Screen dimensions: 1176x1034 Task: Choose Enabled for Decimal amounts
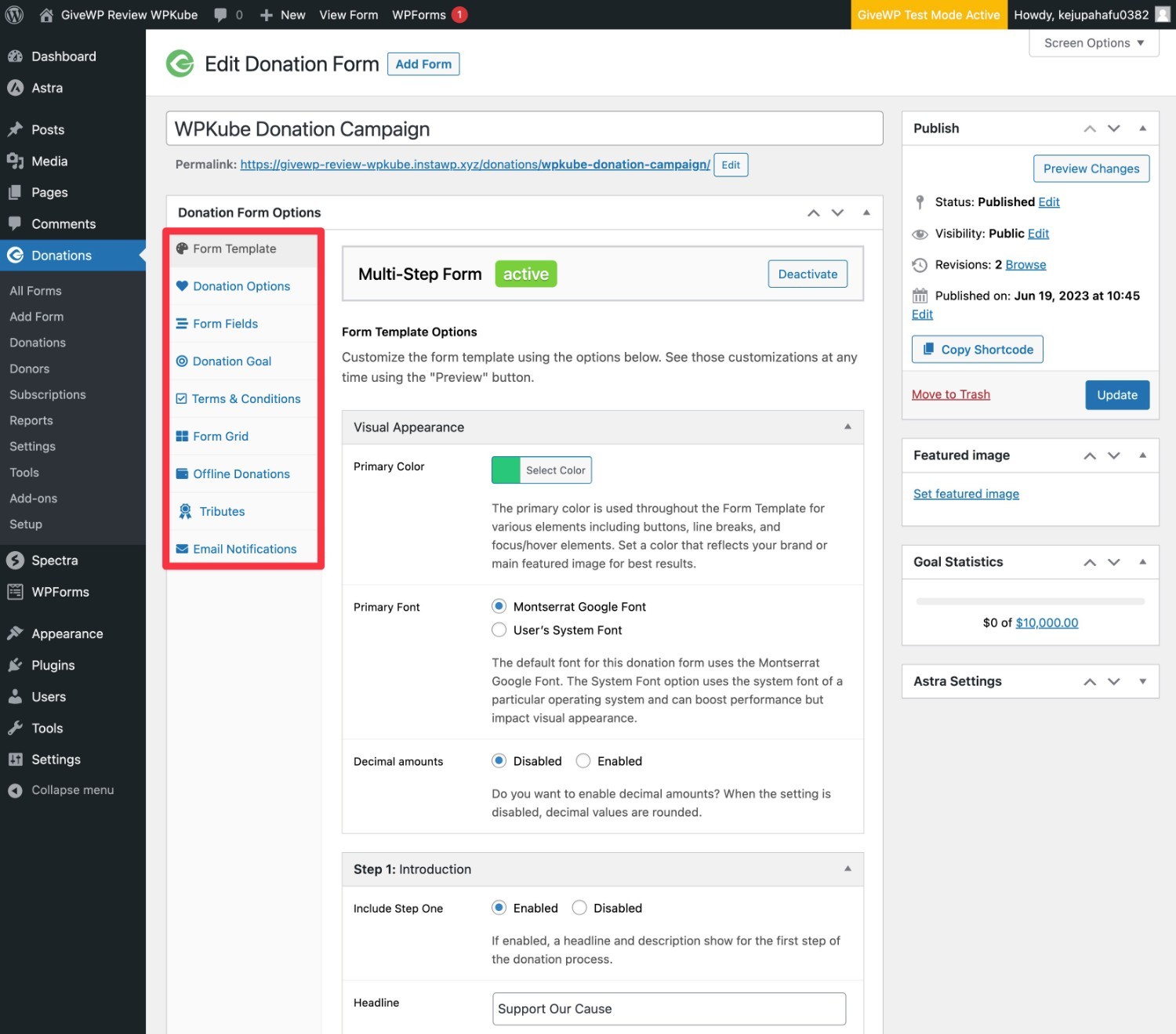pos(583,760)
